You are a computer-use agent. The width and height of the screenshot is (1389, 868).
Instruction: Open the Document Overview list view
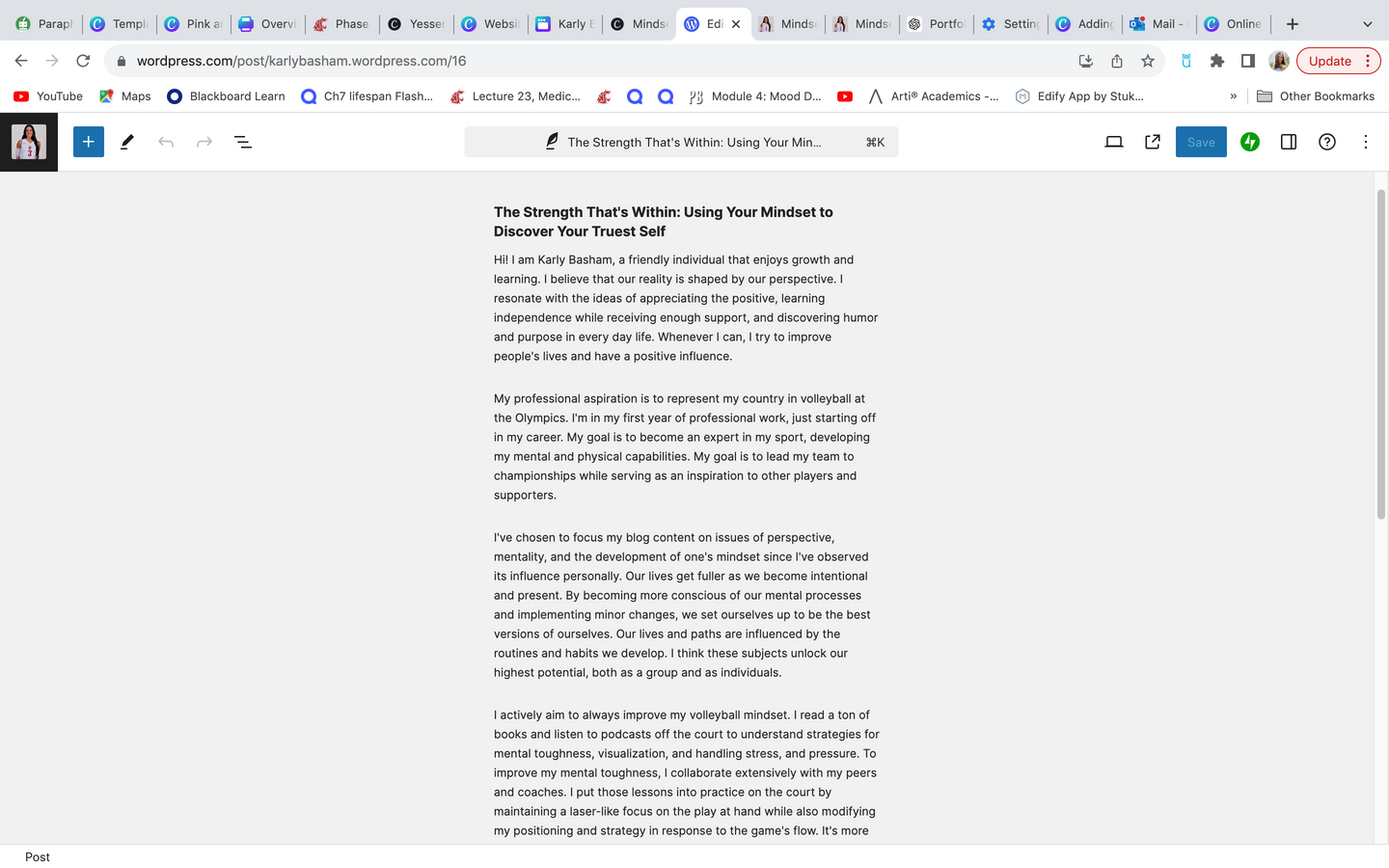(x=243, y=142)
